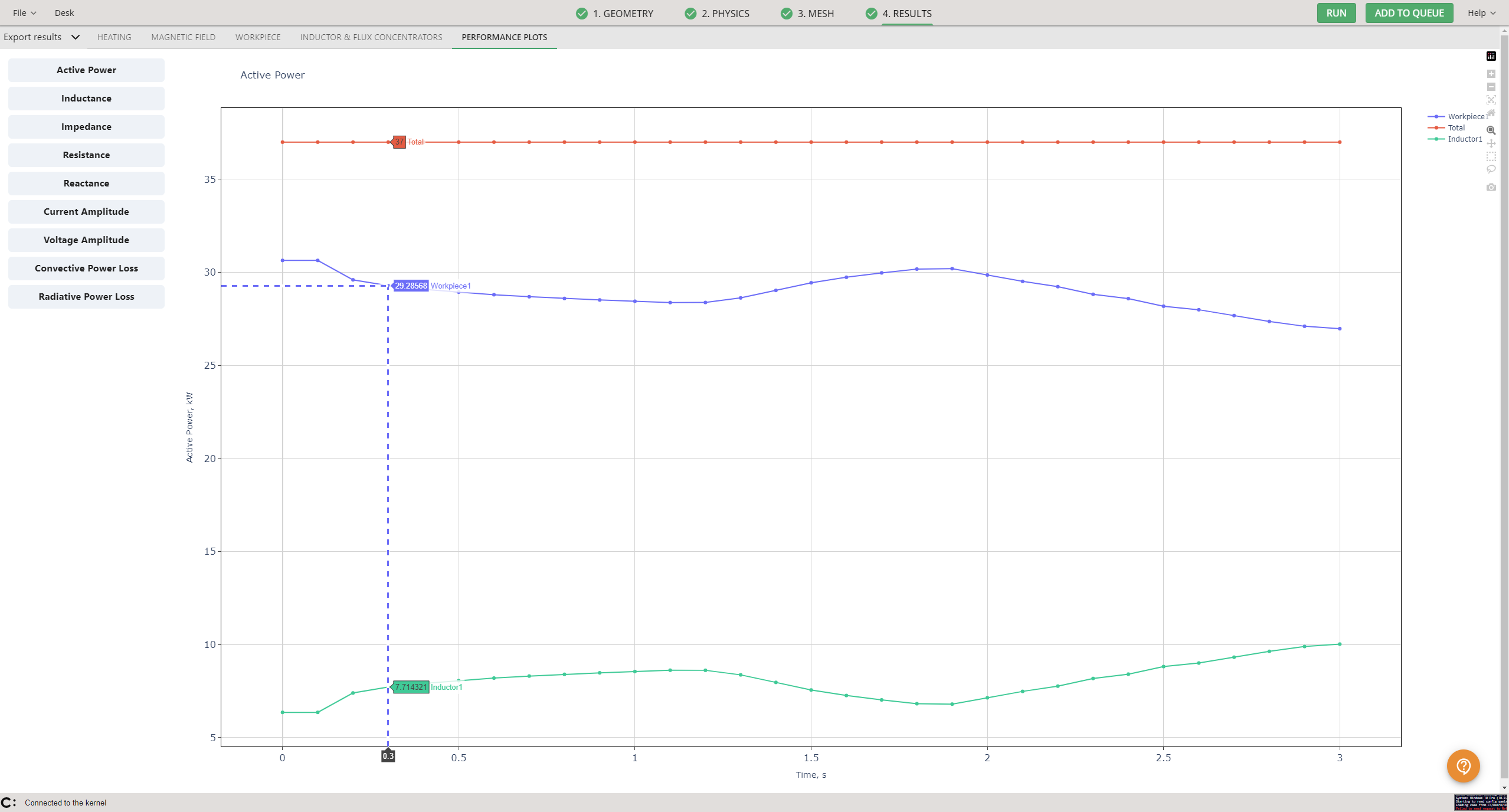This screenshot has height=812, width=1509.
Task: Select the box select tool icon
Action: (x=1491, y=156)
